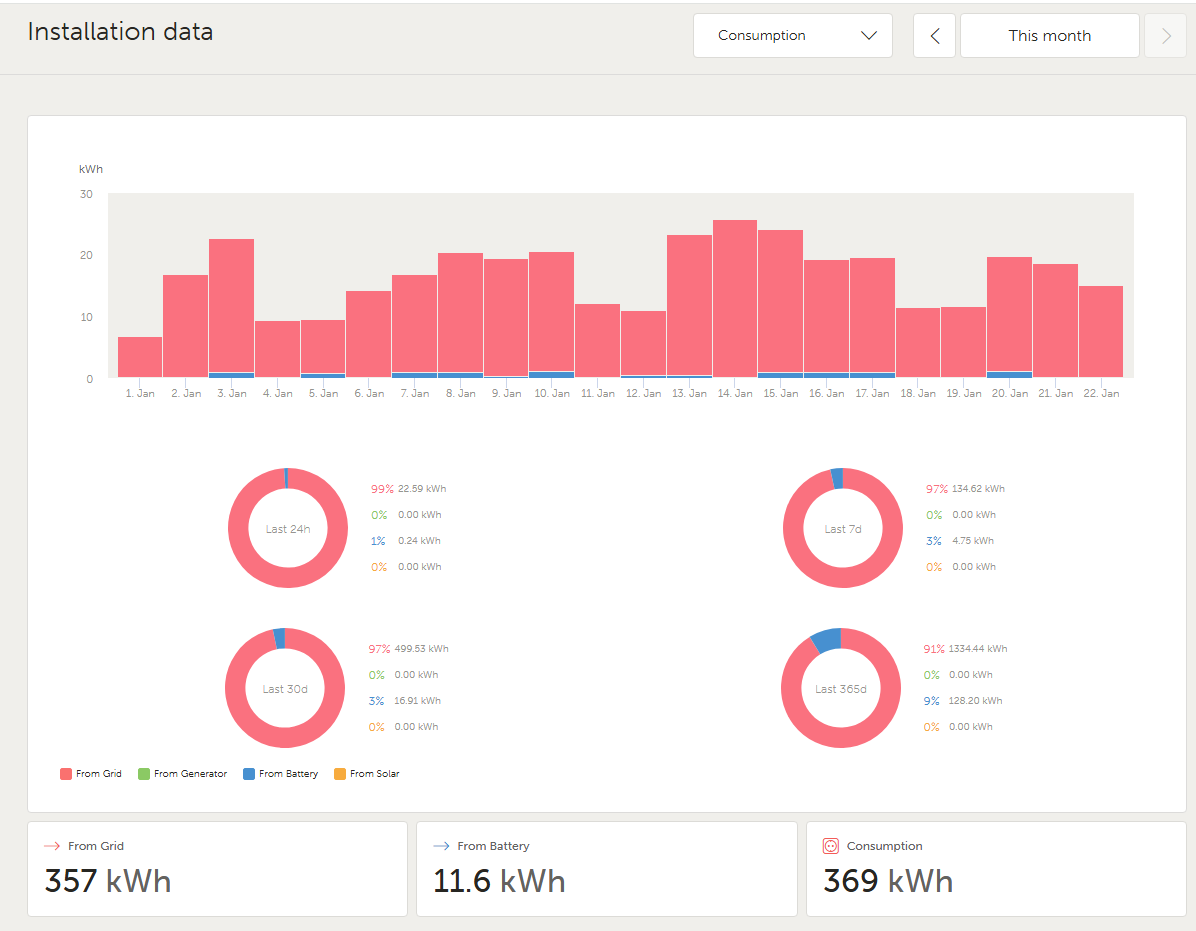This screenshot has height=931, width=1196.
Task: Click the Last 24h donut chart
Action: click(x=288, y=528)
